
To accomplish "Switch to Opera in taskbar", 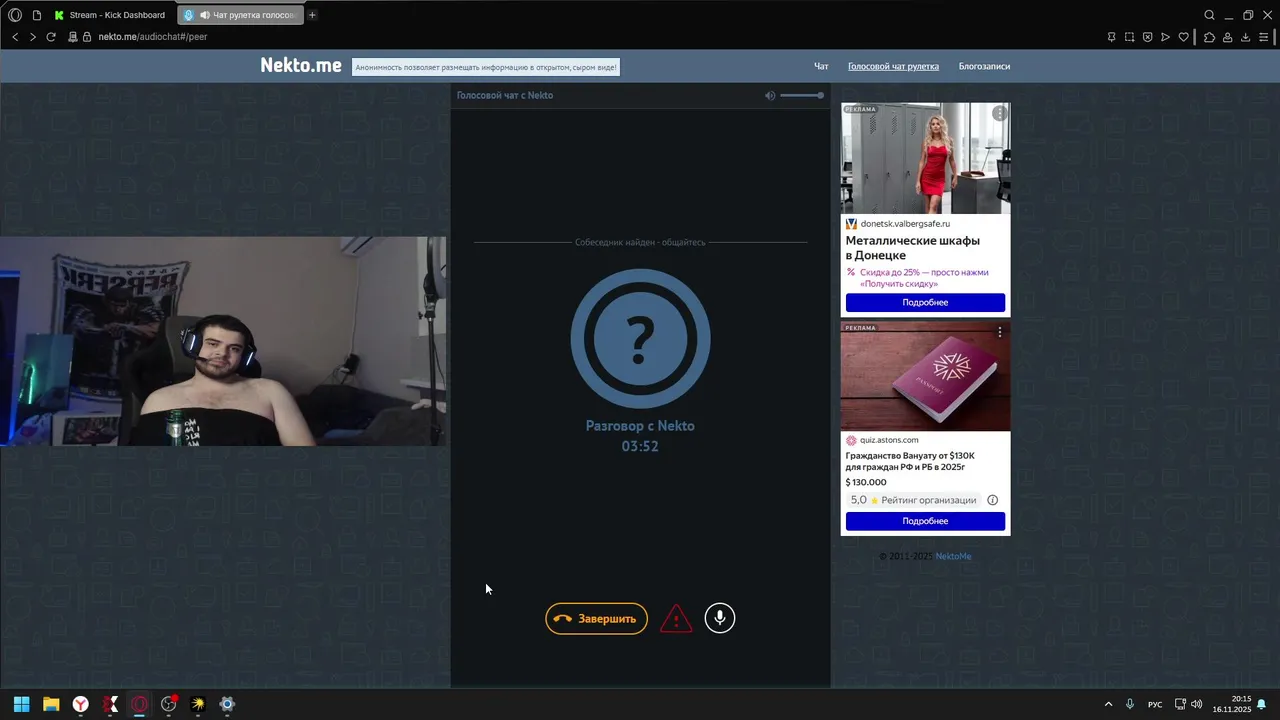I will click(139, 704).
